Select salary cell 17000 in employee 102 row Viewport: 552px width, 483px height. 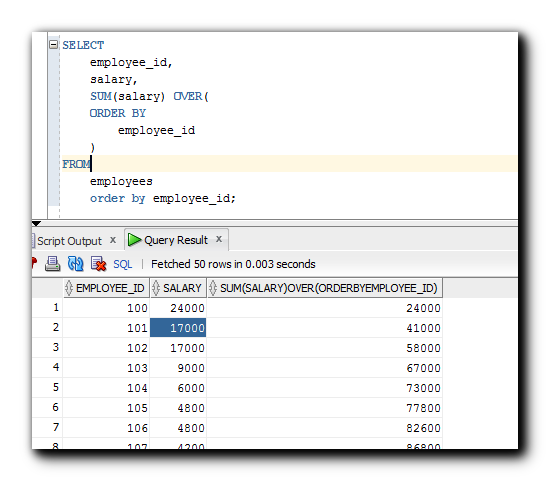(178, 348)
